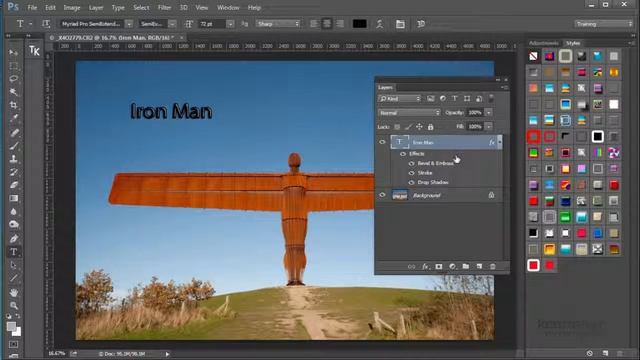Open the Fill slider dropdown
Viewport: 640px width, 360px height.
click(x=489, y=127)
